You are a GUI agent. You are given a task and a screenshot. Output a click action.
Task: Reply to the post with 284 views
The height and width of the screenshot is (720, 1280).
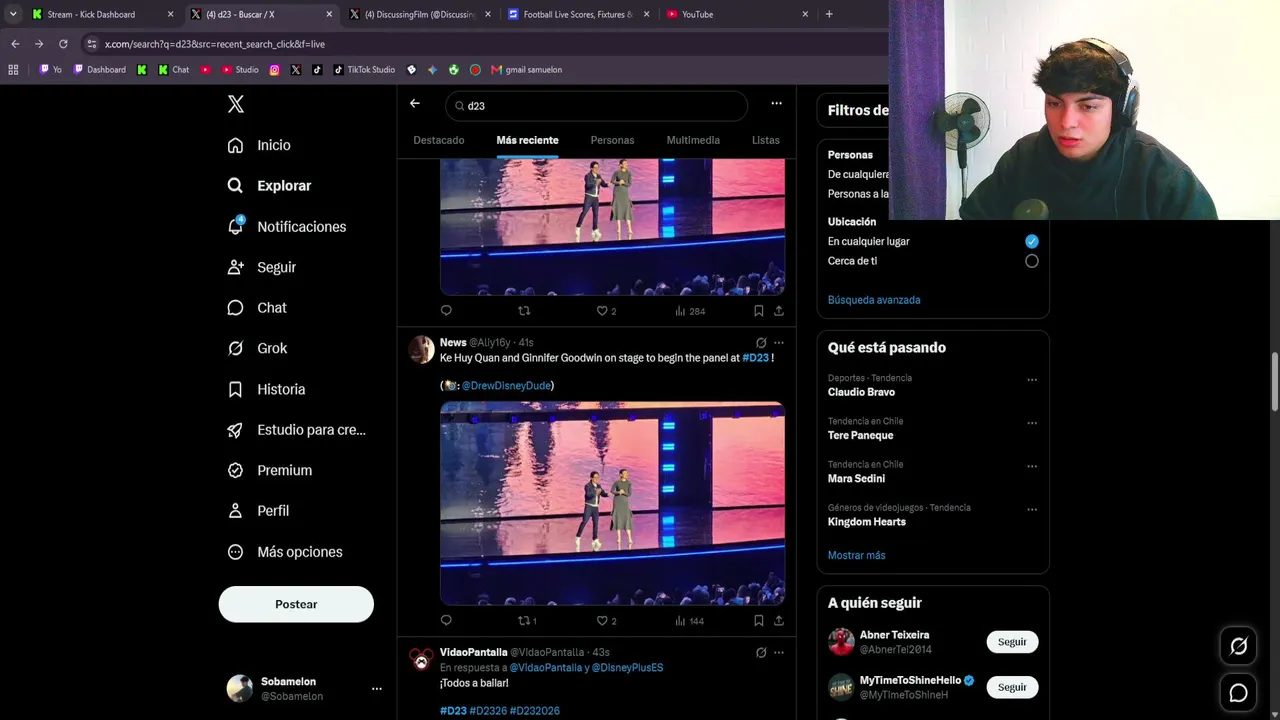click(446, 311)
